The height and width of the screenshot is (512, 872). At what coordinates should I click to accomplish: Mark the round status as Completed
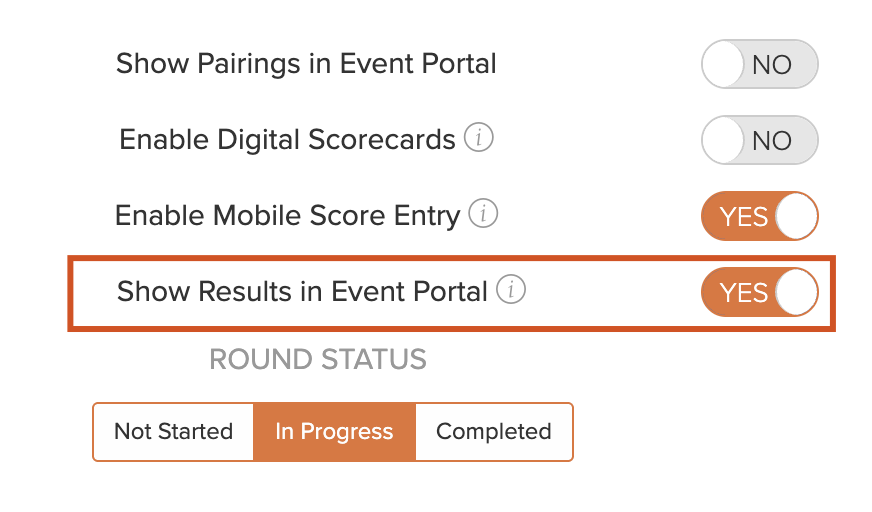click(494, 432)
